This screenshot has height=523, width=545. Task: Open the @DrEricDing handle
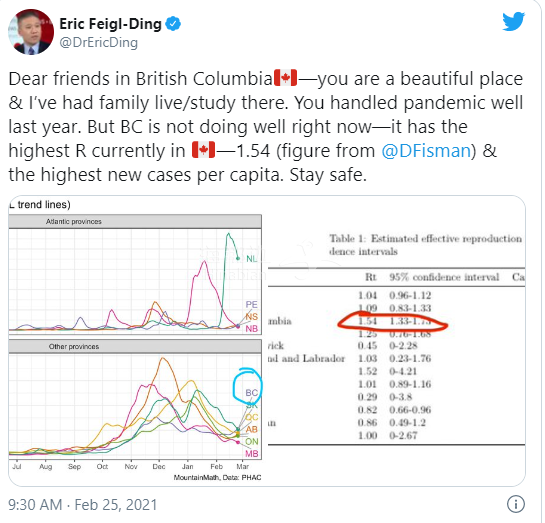tap(99, 42)
